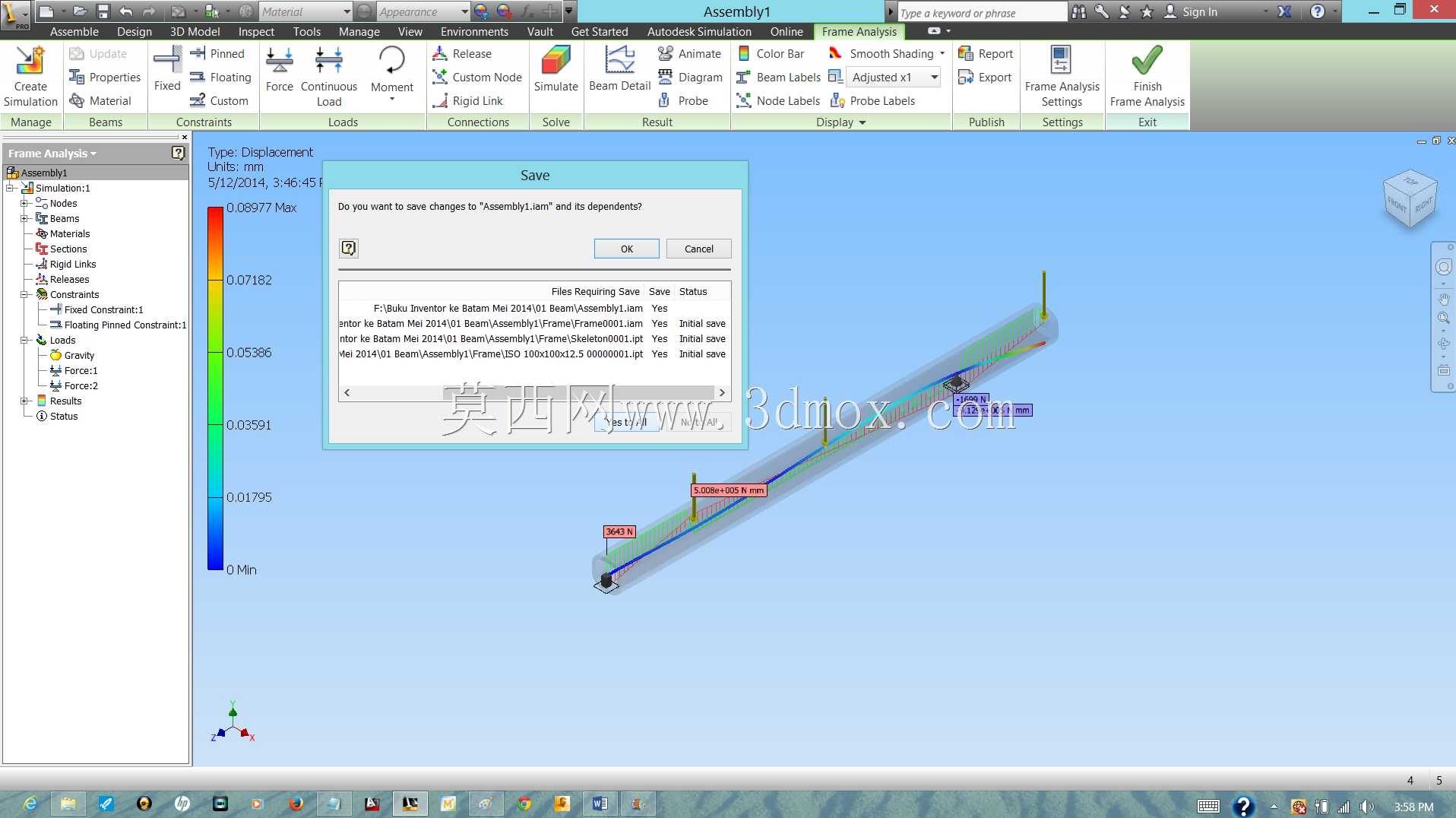Screen dimensions: 1456x818
Task: Select Fixed Constraint:1 in browser
Action: pos(97,310)
